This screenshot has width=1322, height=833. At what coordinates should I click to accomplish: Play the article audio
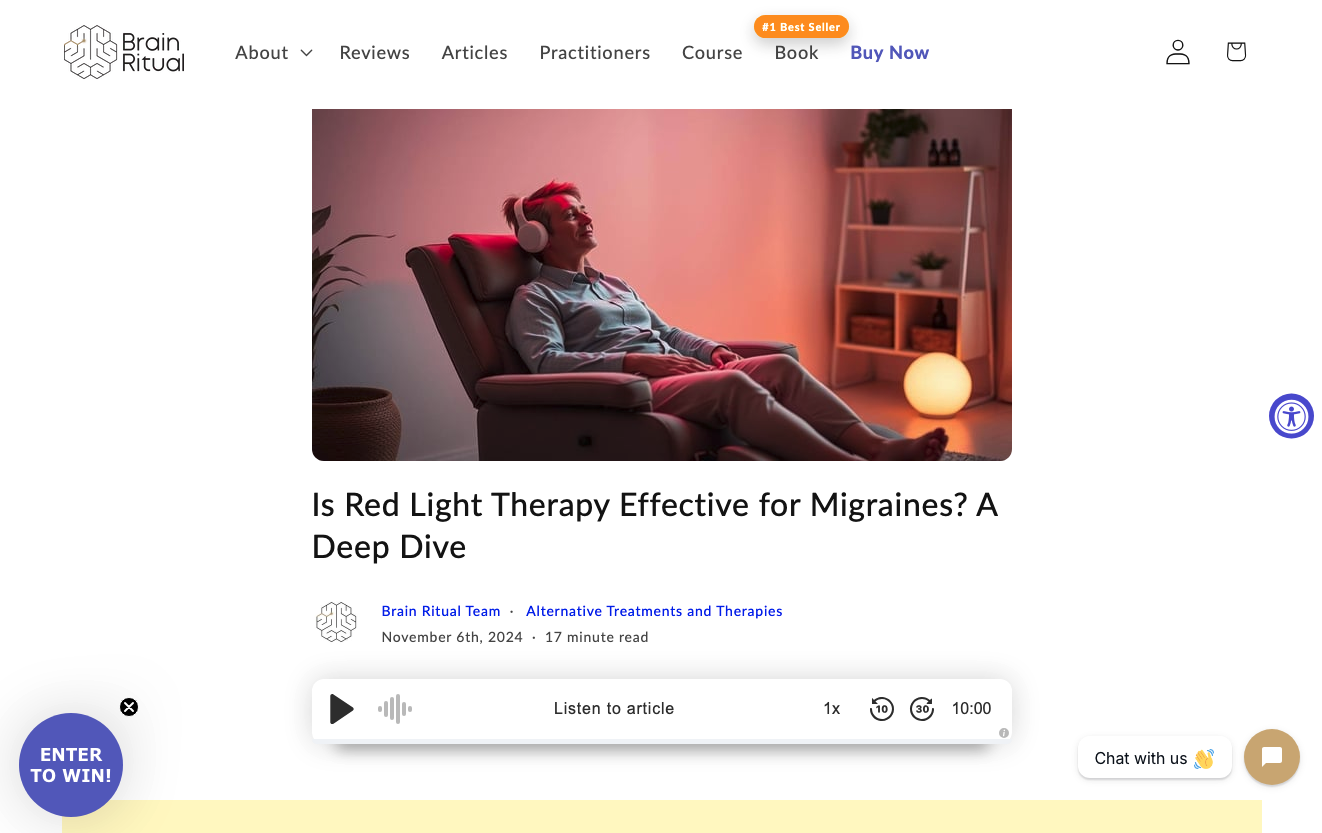pos(342,709)
